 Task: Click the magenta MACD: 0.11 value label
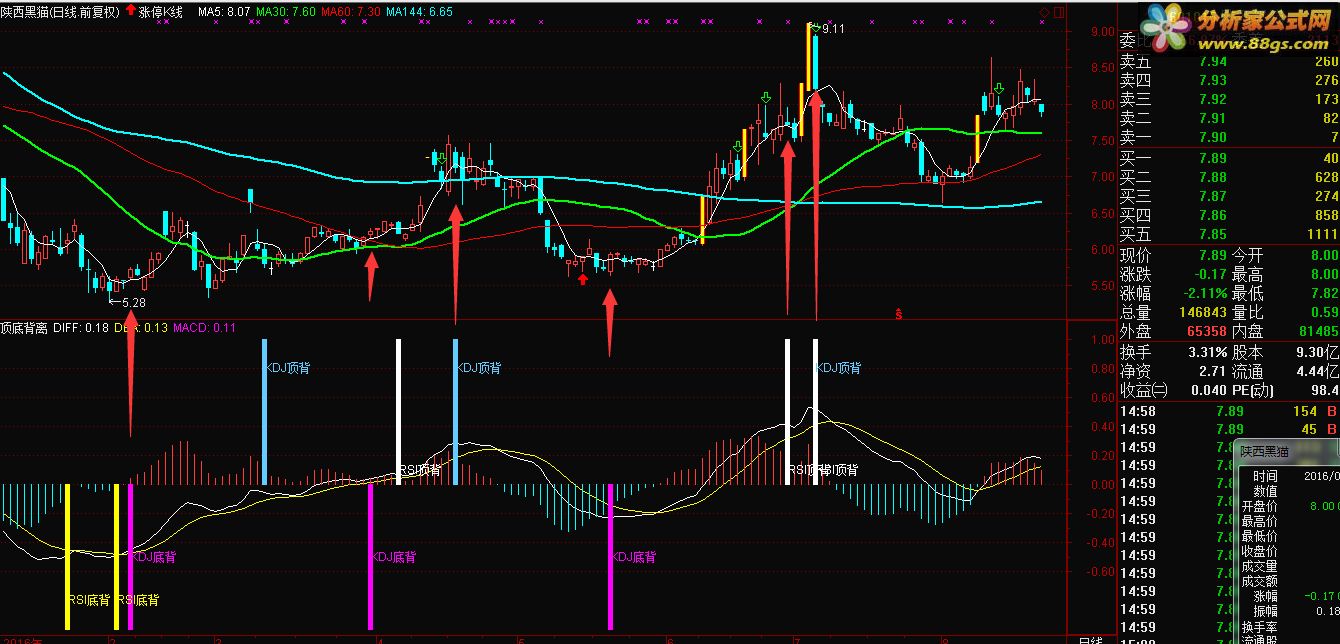205,326
